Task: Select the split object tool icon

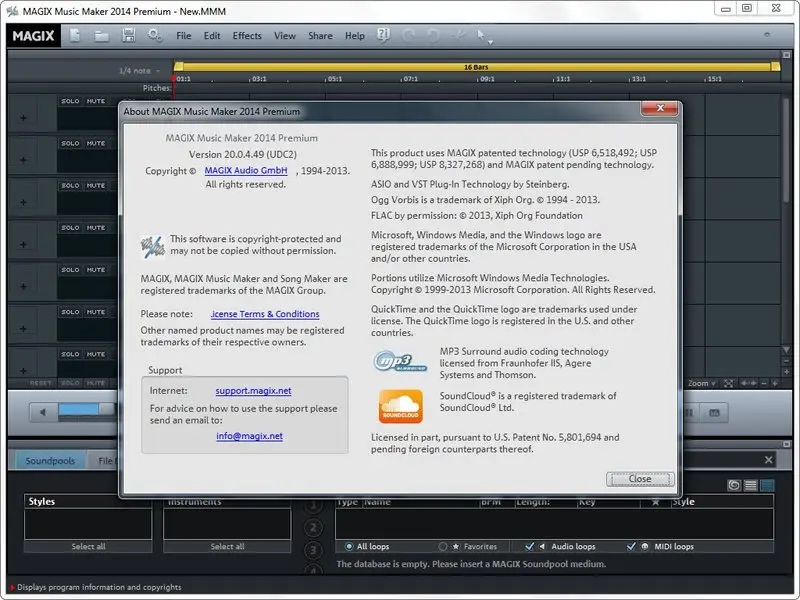Action: coord(459,35)
